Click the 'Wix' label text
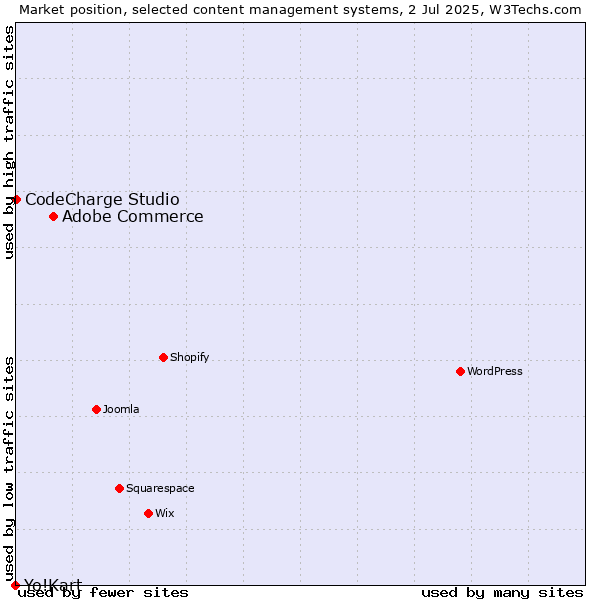This screenshot has height=600, width=600. click(165, 513)
